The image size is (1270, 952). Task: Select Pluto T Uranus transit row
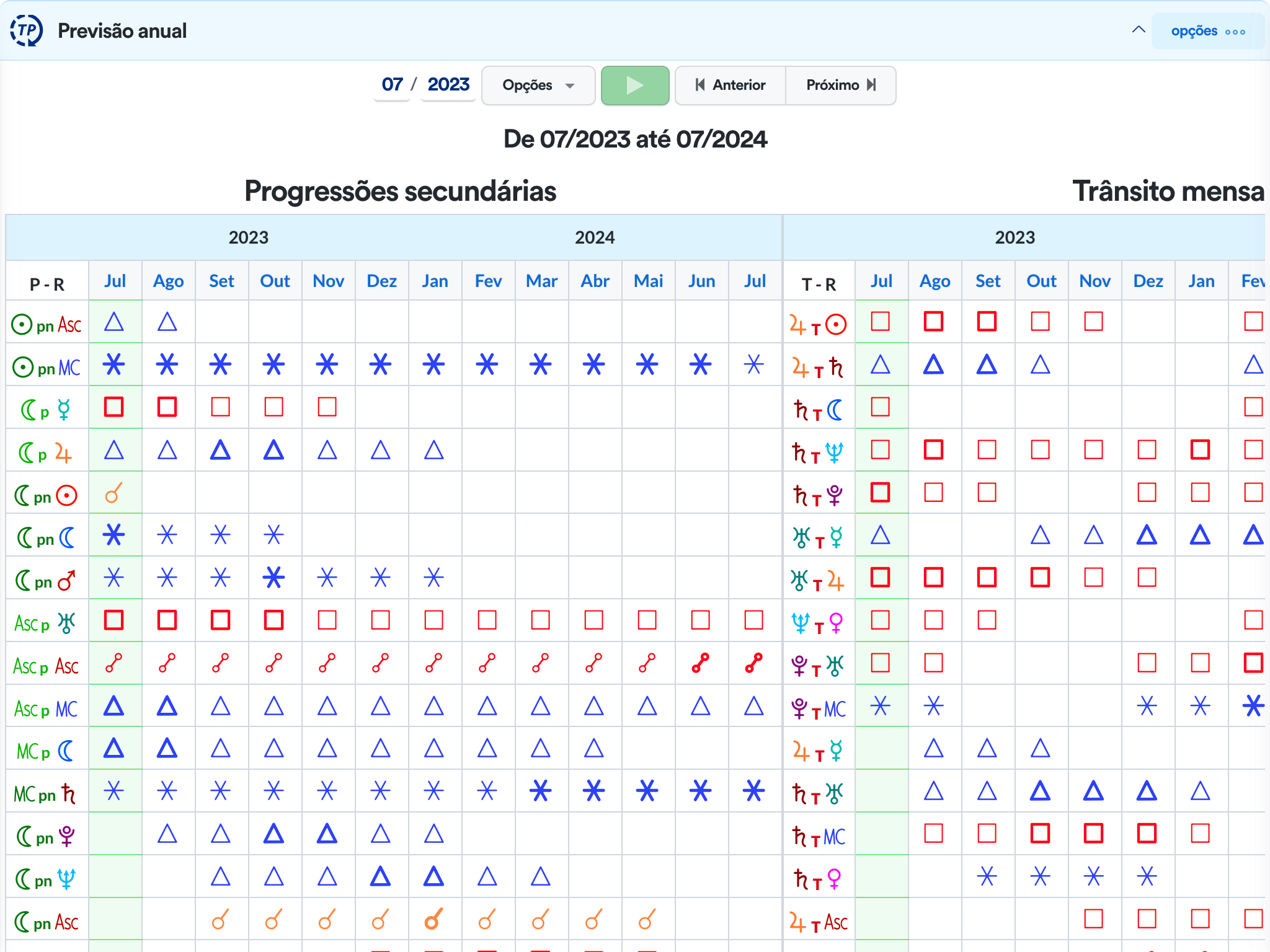(818, 666)
